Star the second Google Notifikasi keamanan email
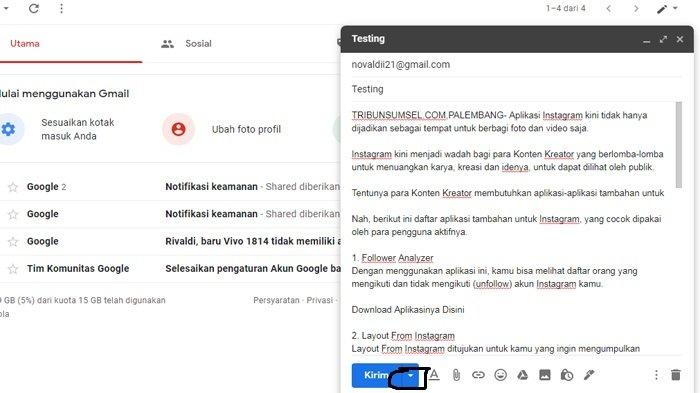 (x=13, y=214)
